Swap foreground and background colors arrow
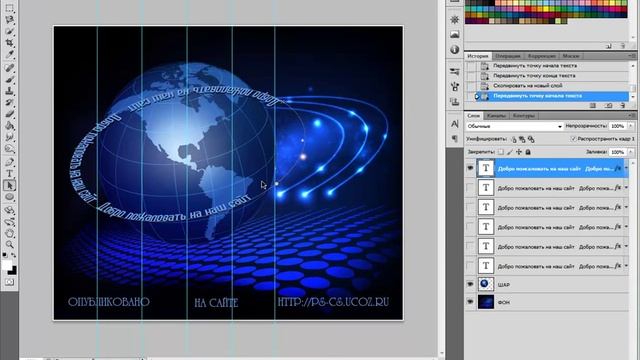Image resolution: width=640 pixels, height=360 pixels. point(13,255)
